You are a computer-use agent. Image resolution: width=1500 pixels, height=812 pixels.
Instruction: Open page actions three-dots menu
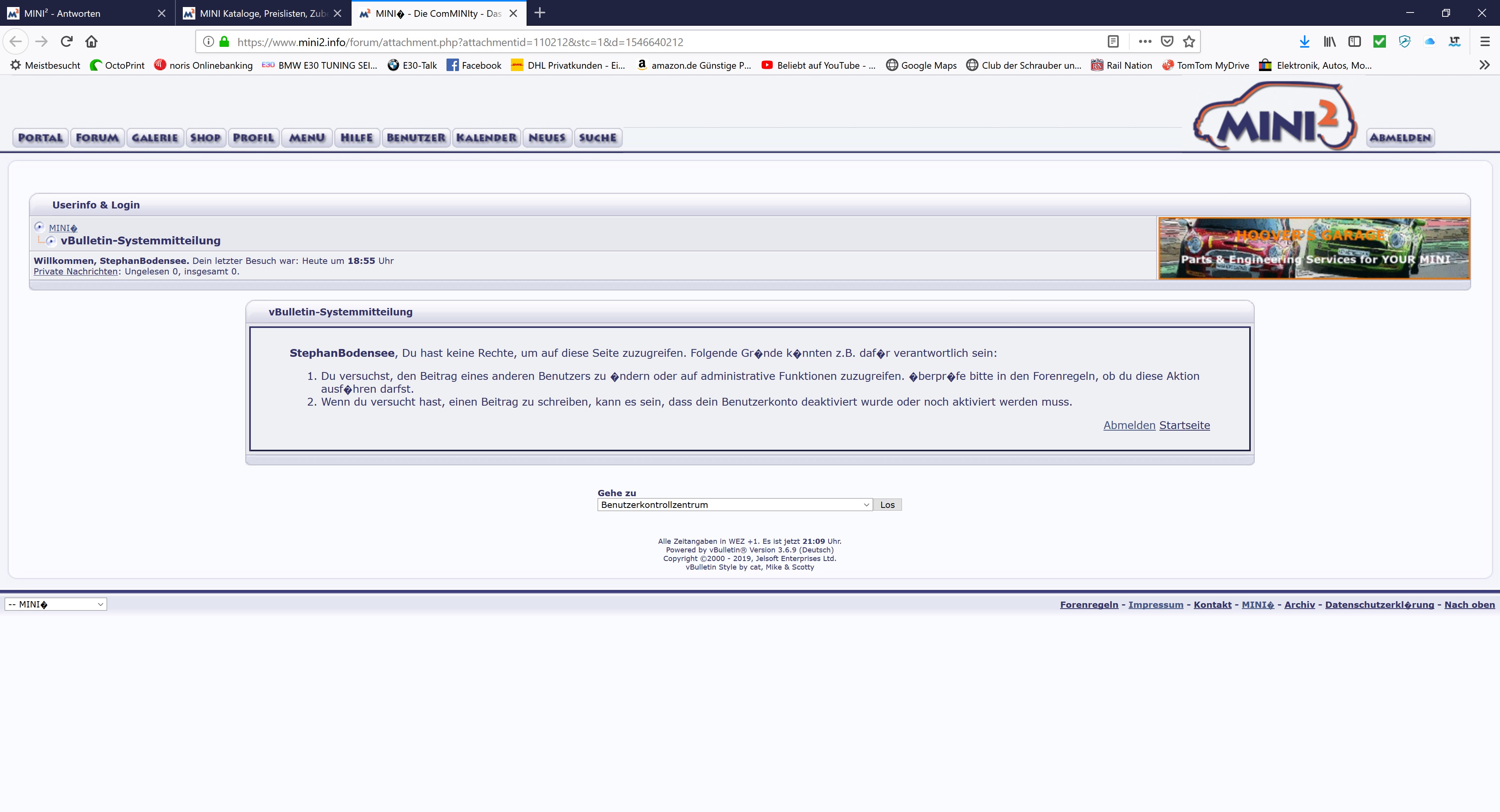(x=1145, y=41)
